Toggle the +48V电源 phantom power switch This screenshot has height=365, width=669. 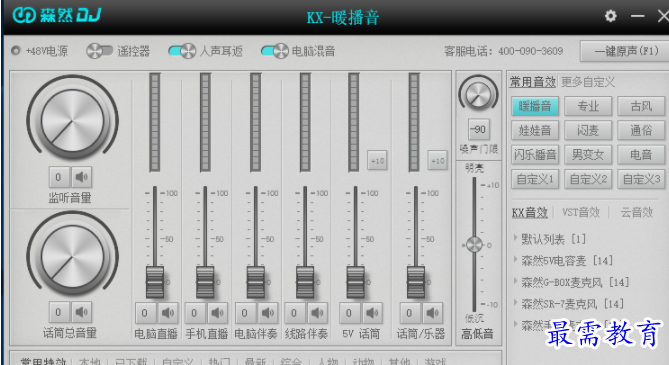coord(16,51)
